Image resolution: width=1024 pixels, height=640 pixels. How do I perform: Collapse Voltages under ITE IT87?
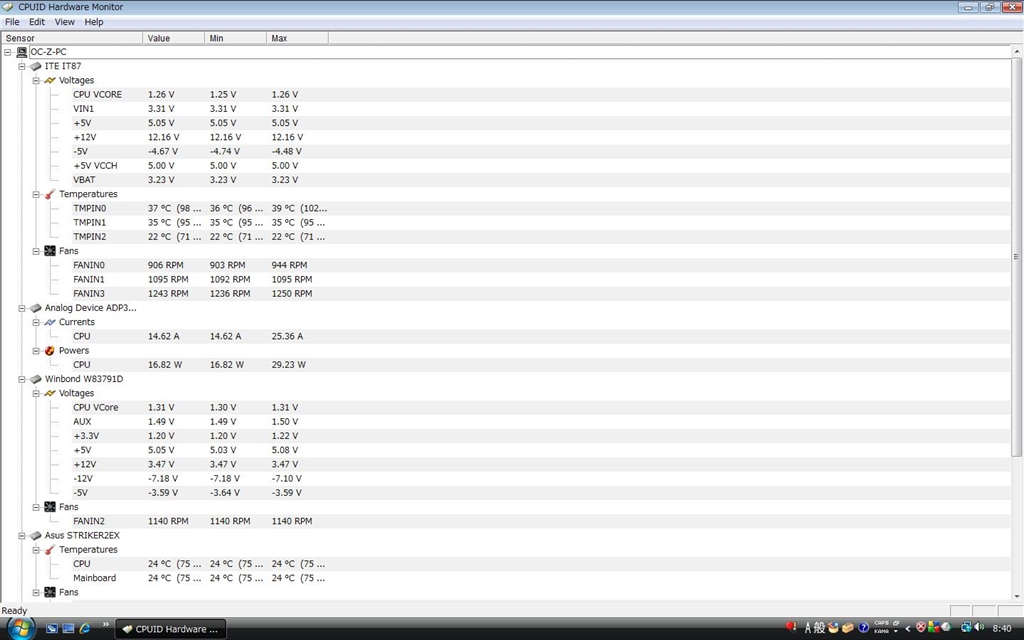tap(36, 81)
